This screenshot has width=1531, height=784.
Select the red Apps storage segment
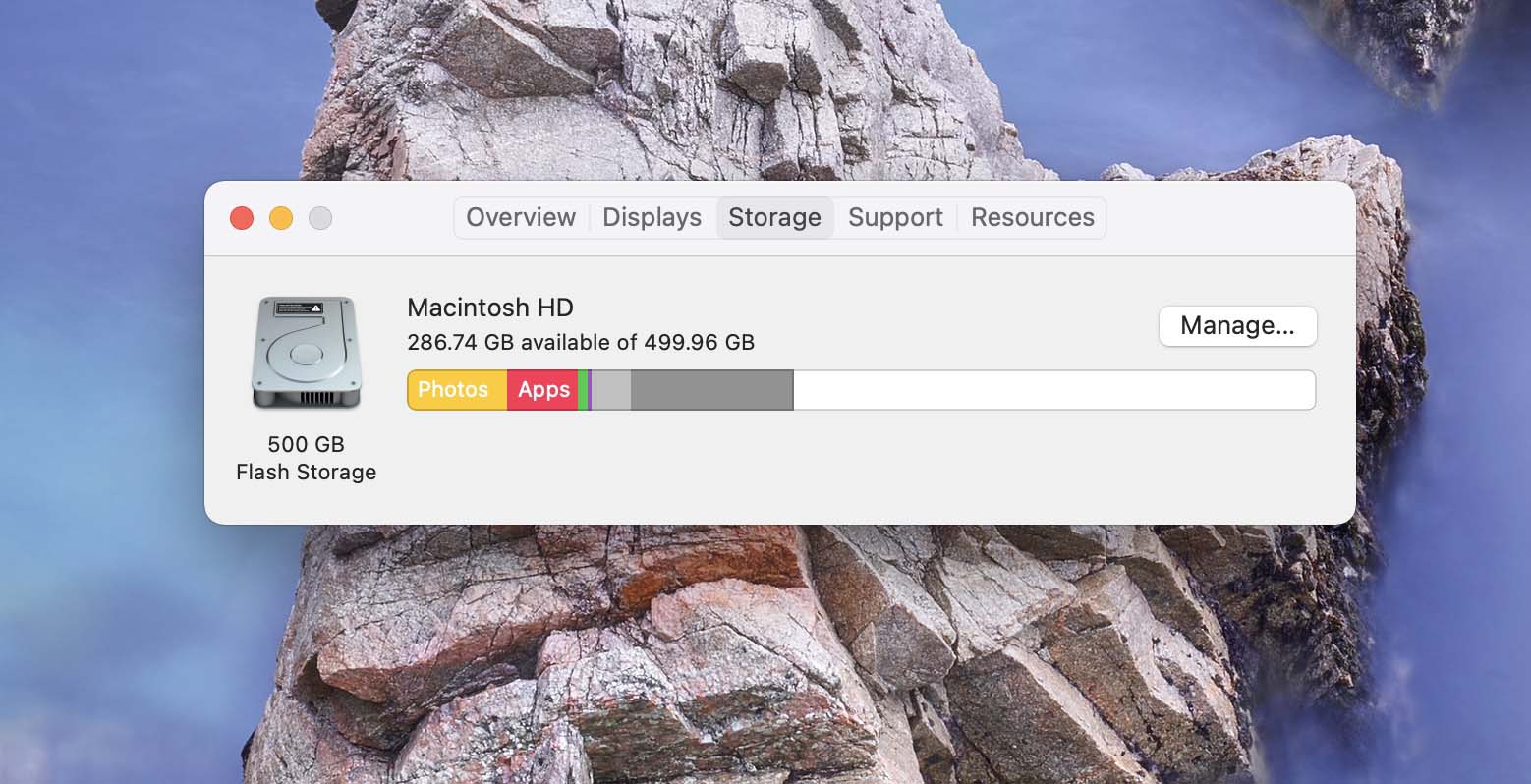tap(542, 390)
